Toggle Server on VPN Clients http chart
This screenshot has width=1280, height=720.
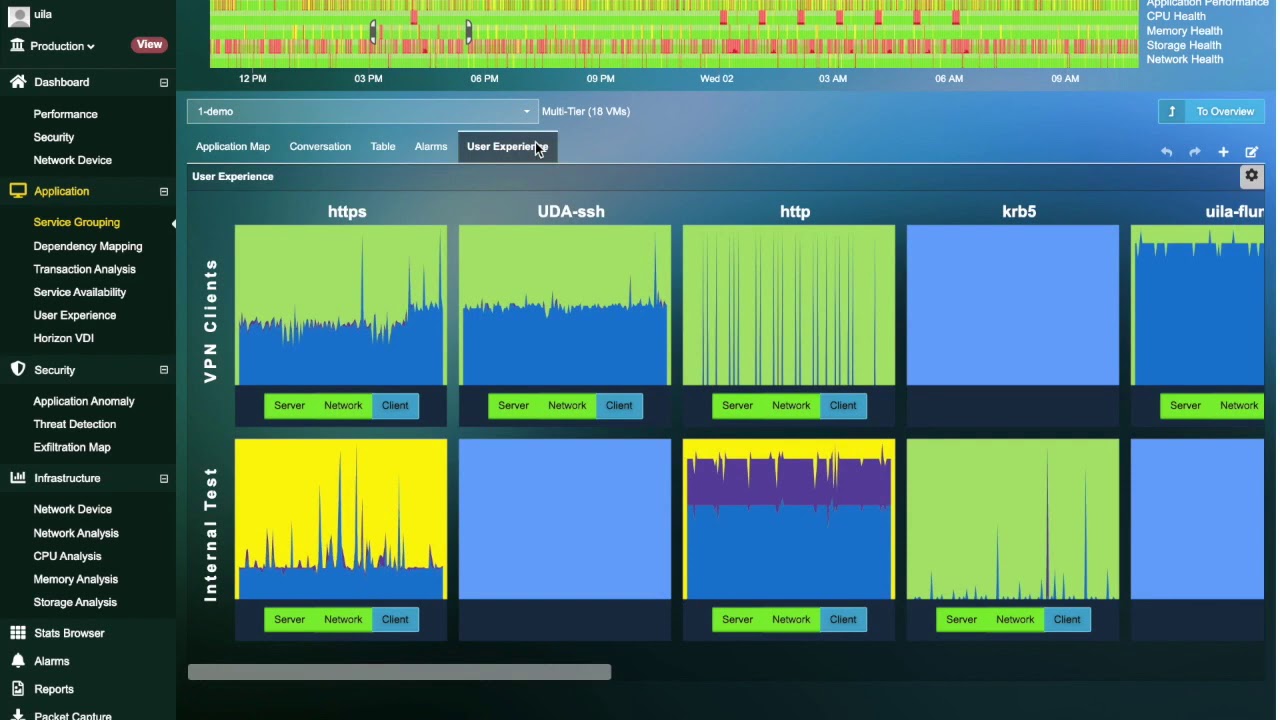tap(738, 405)
